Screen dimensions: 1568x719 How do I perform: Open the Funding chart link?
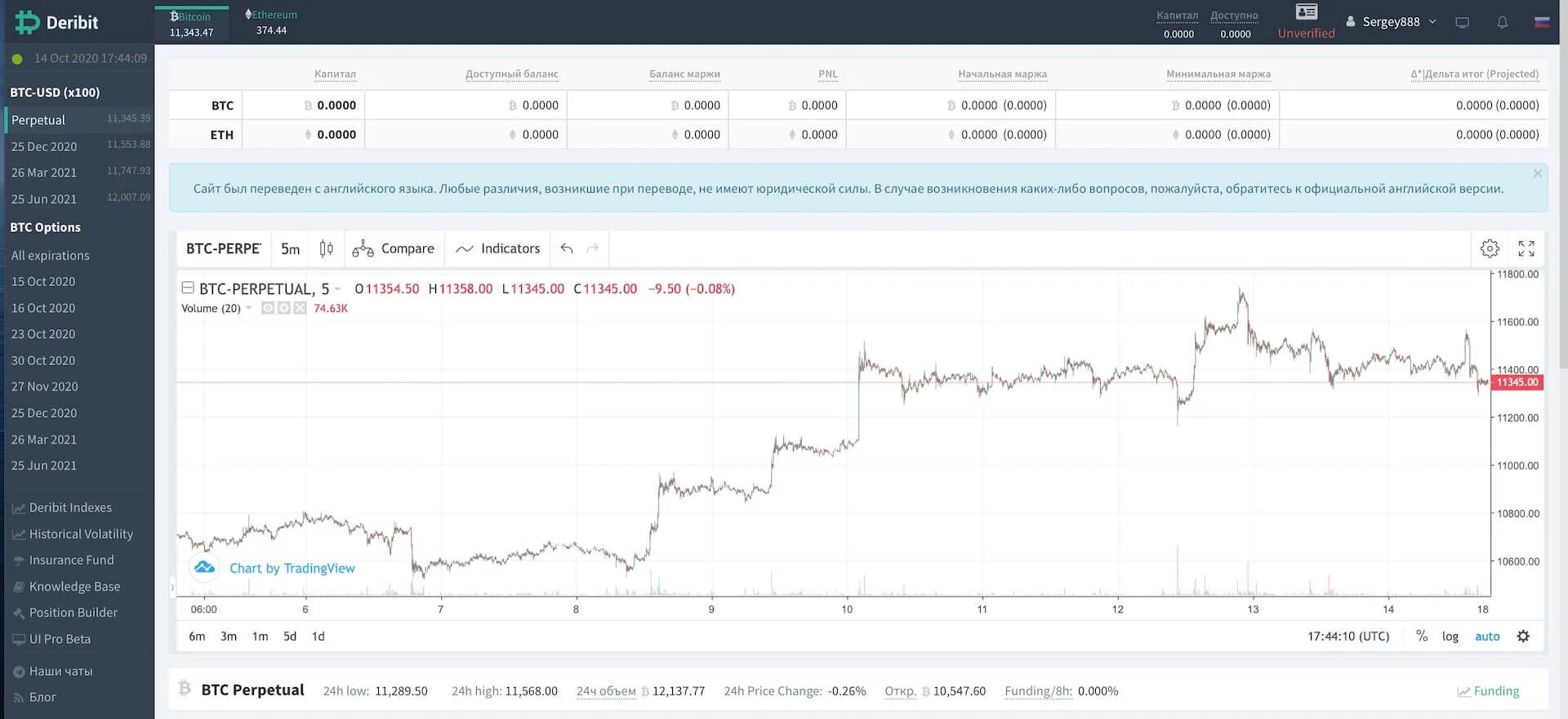coord(1489,691)
